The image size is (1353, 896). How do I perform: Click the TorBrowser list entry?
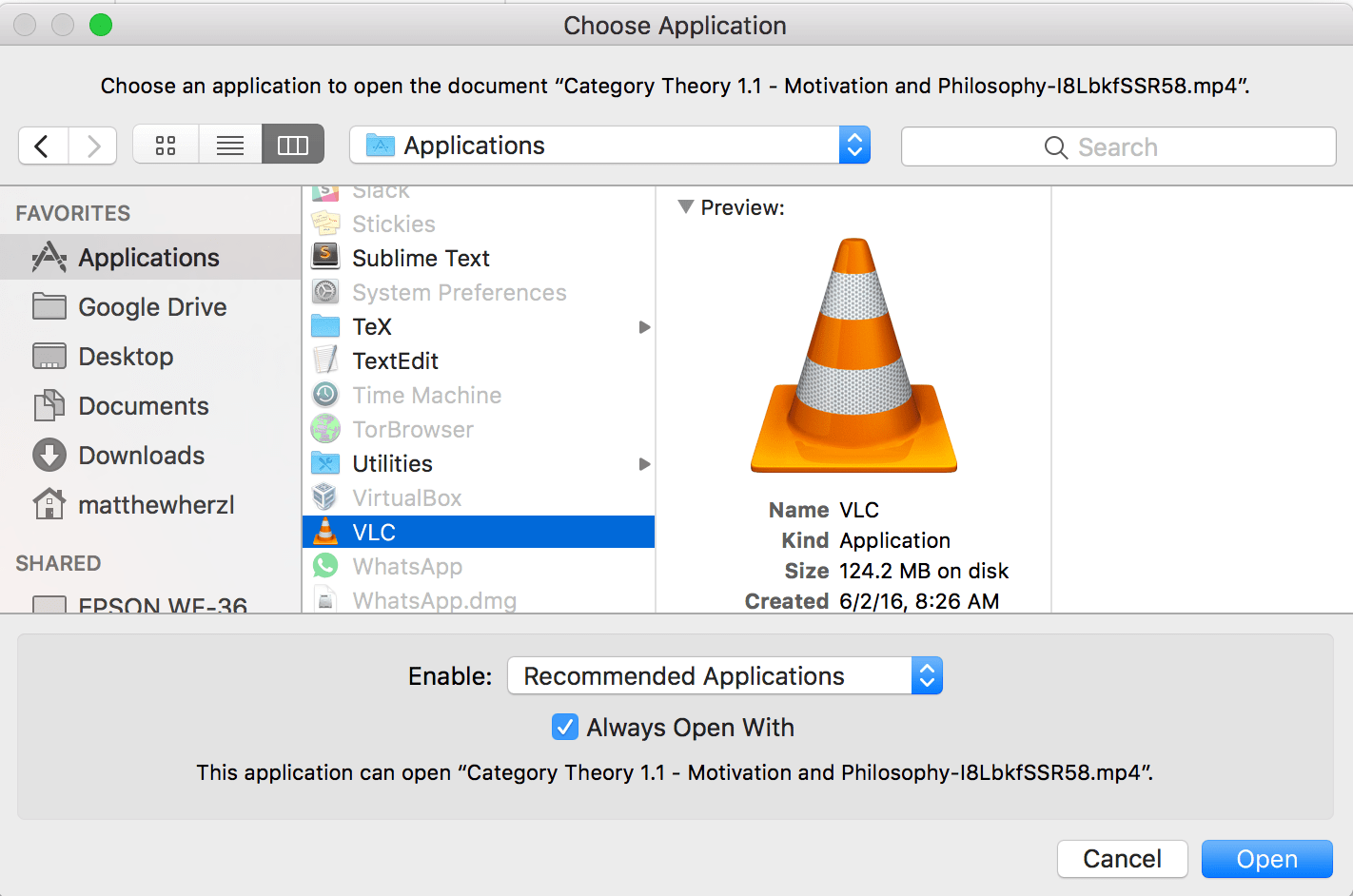479,429
